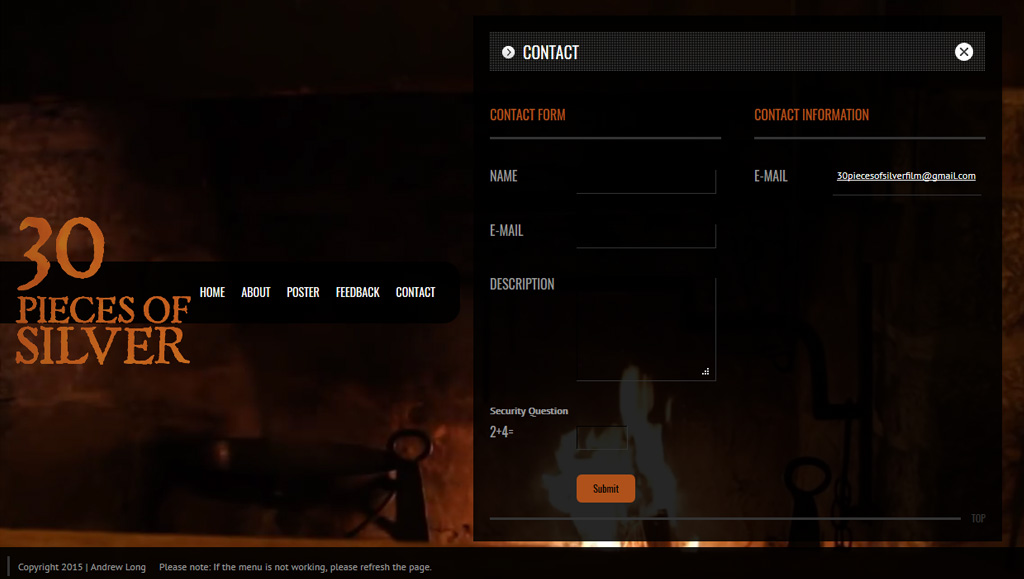Close the Contact panel with X icon

[x=963, y=52]
